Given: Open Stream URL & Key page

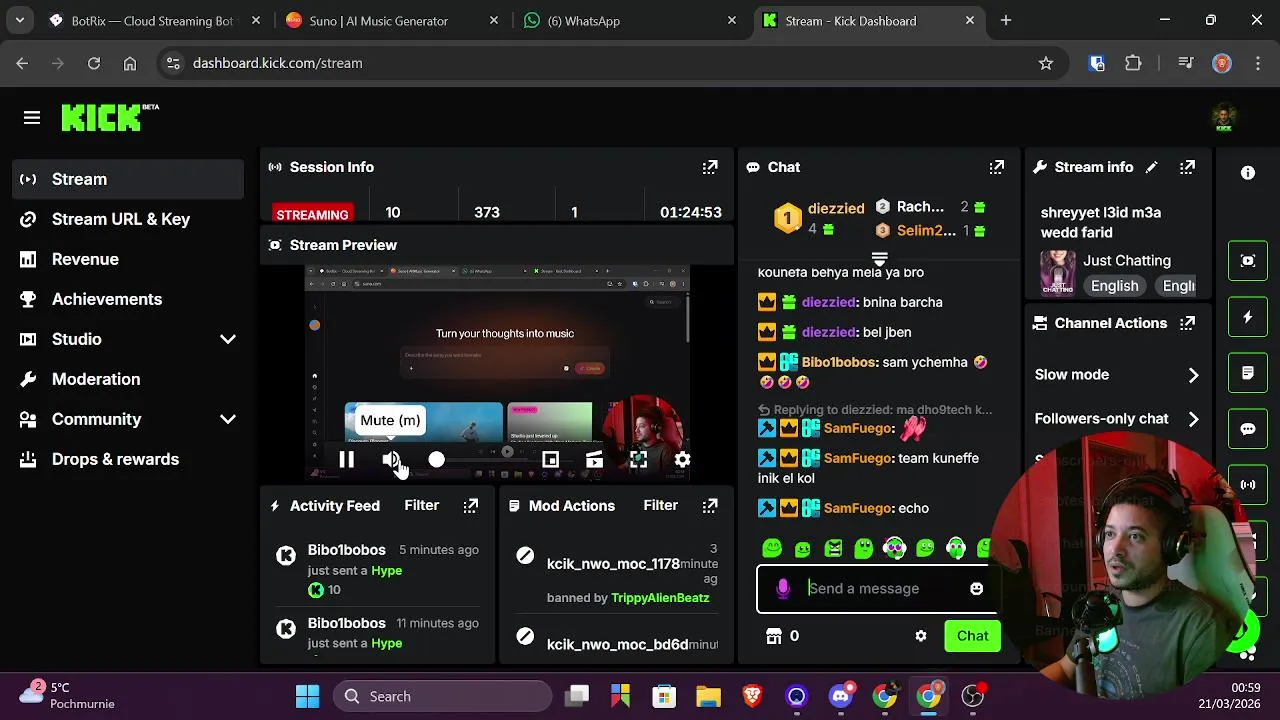Looking at the screenshot, I should [x=129, y=219].
